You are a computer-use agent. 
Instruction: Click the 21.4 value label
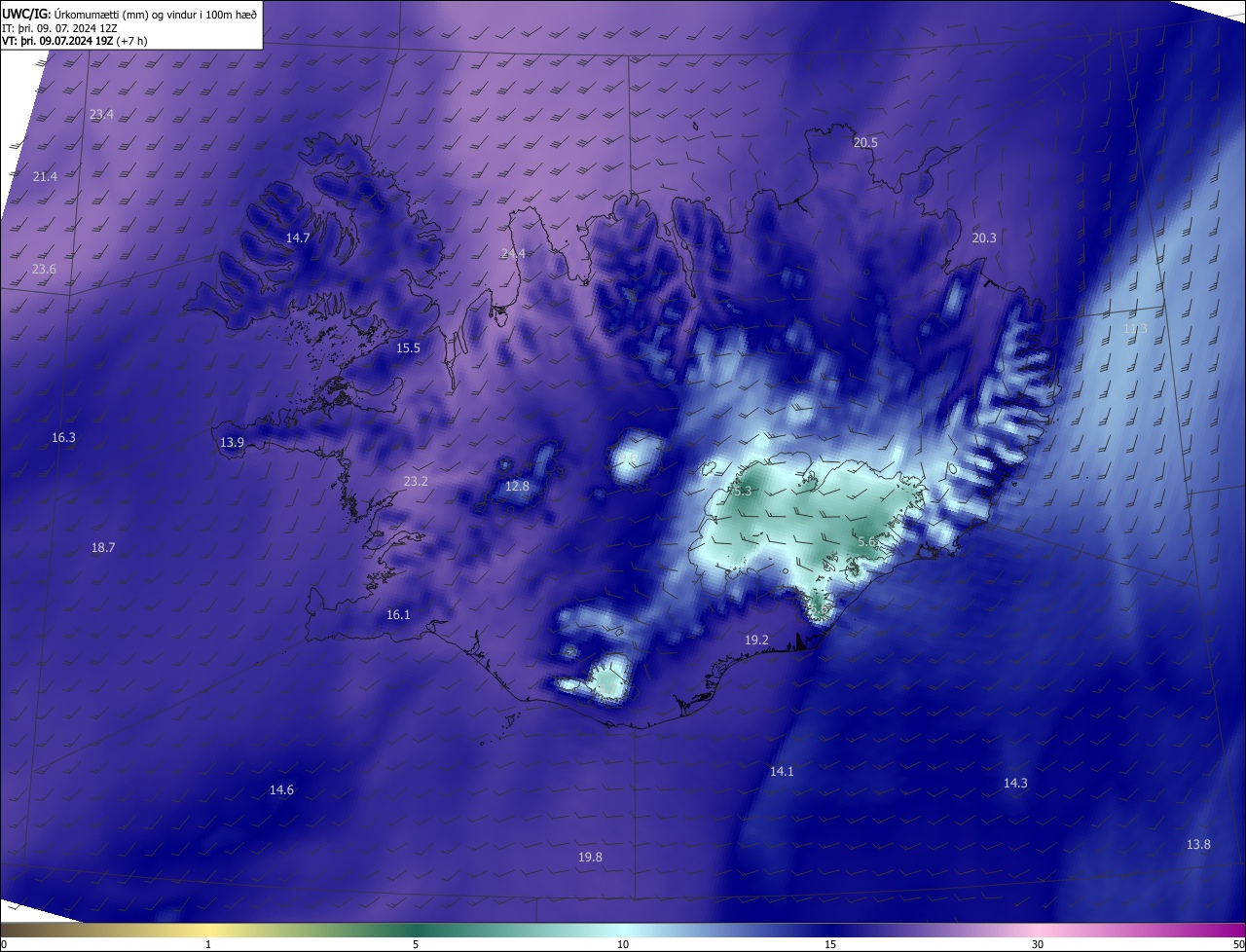[x=45, y=176]
